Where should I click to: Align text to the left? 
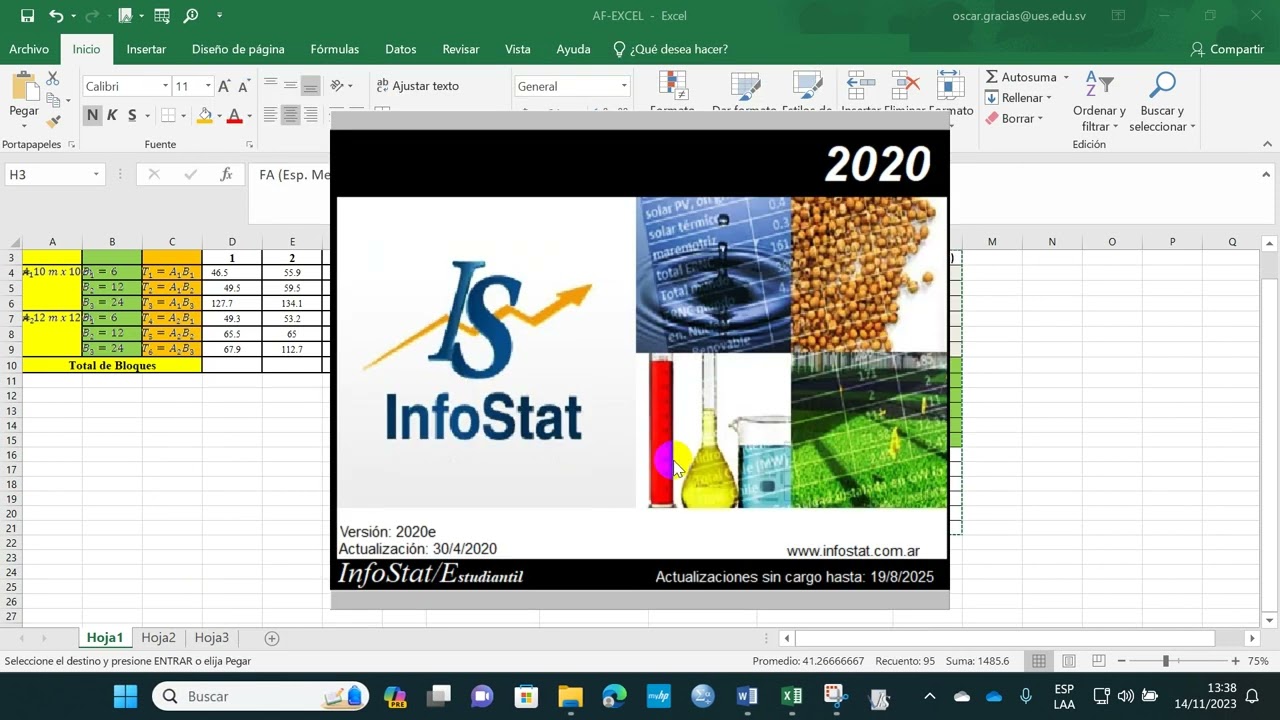(270, 116)
